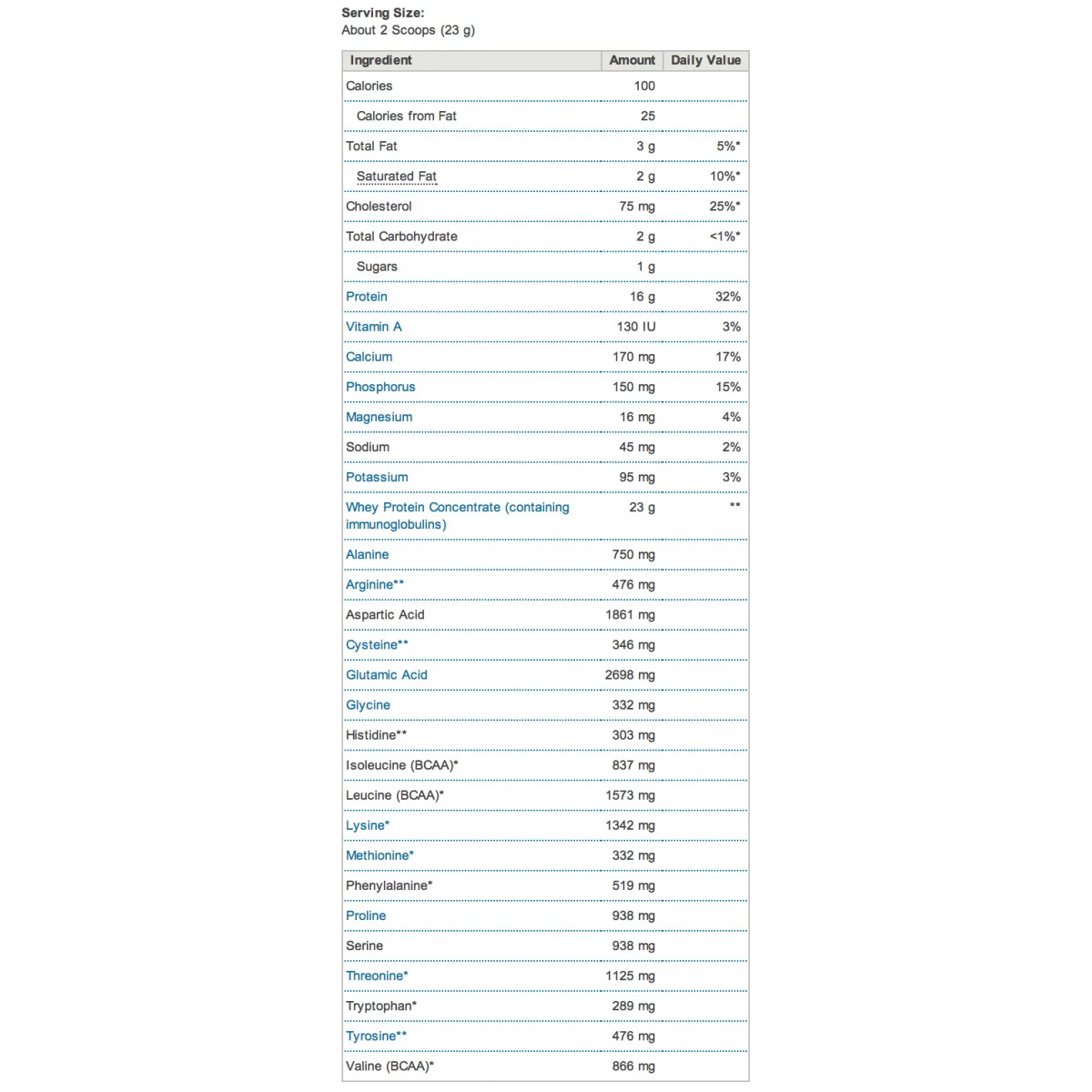Viewport: 1092px width, 1092px height.
Task: Click the Daily Value column header
Action: pos(705,60)
